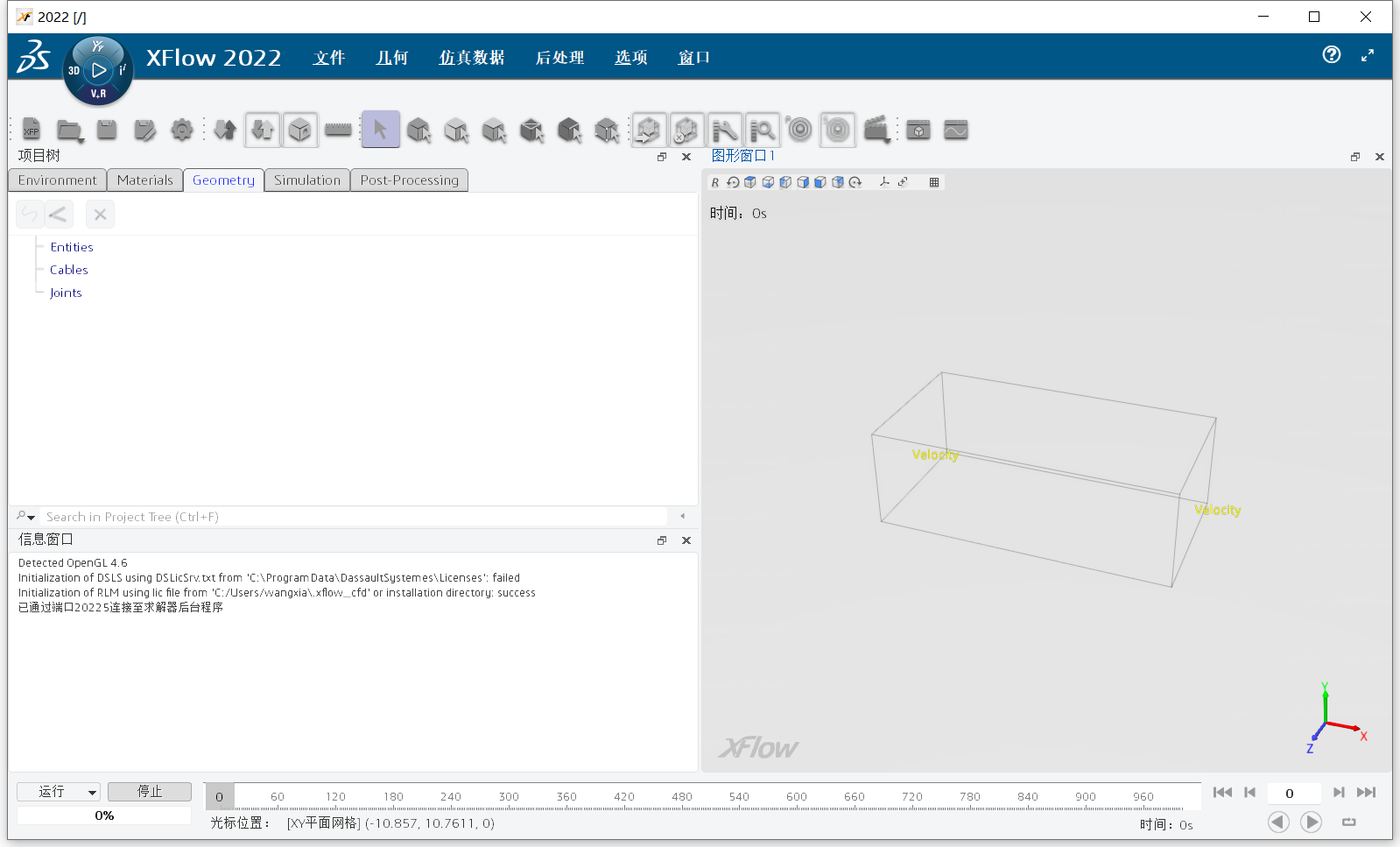Image resolution: width=1400 pixels, height=847 pixels.
Task: Step to the next frame
Action: [x=1339, y=793]
